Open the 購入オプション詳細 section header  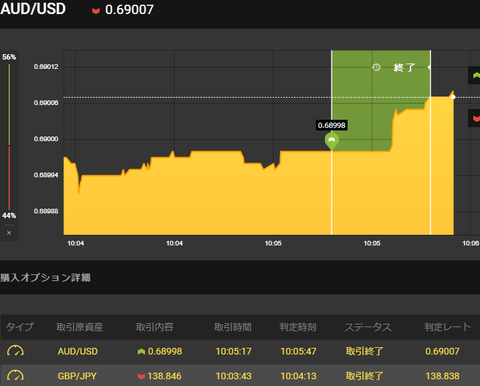pyautogui.click(x=45, y=277)
